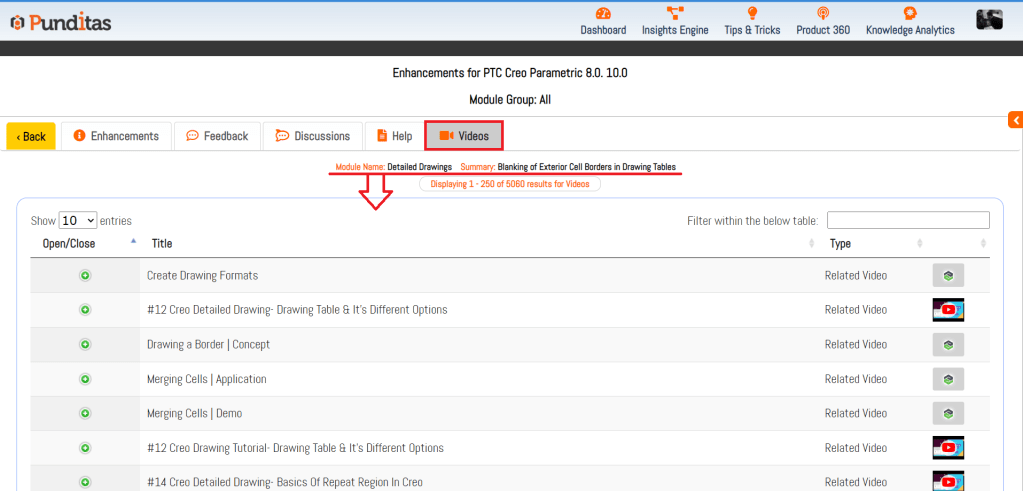This screenshot has width=1023, height=491.
Task: Switch to the Discussions tab
Action: click(x=312, y=136)
